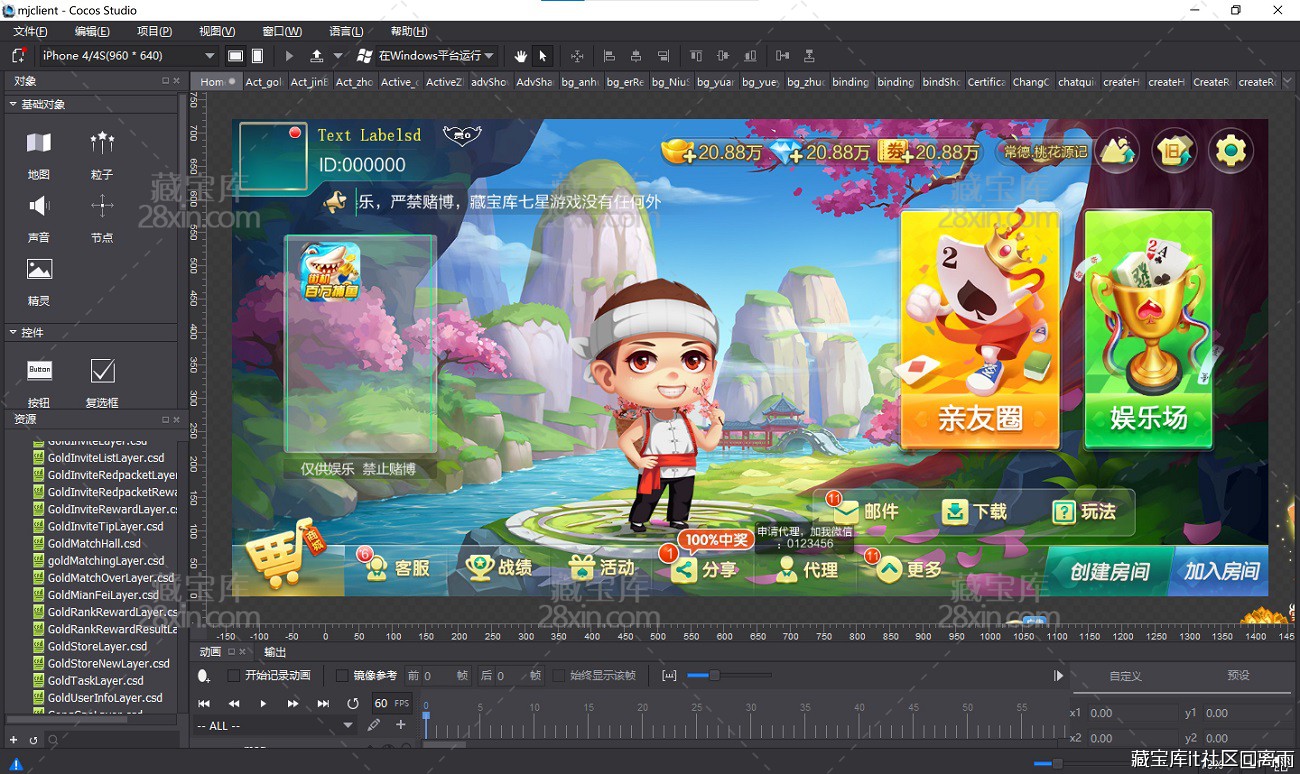Select the hand pan tool

(520, 56)
